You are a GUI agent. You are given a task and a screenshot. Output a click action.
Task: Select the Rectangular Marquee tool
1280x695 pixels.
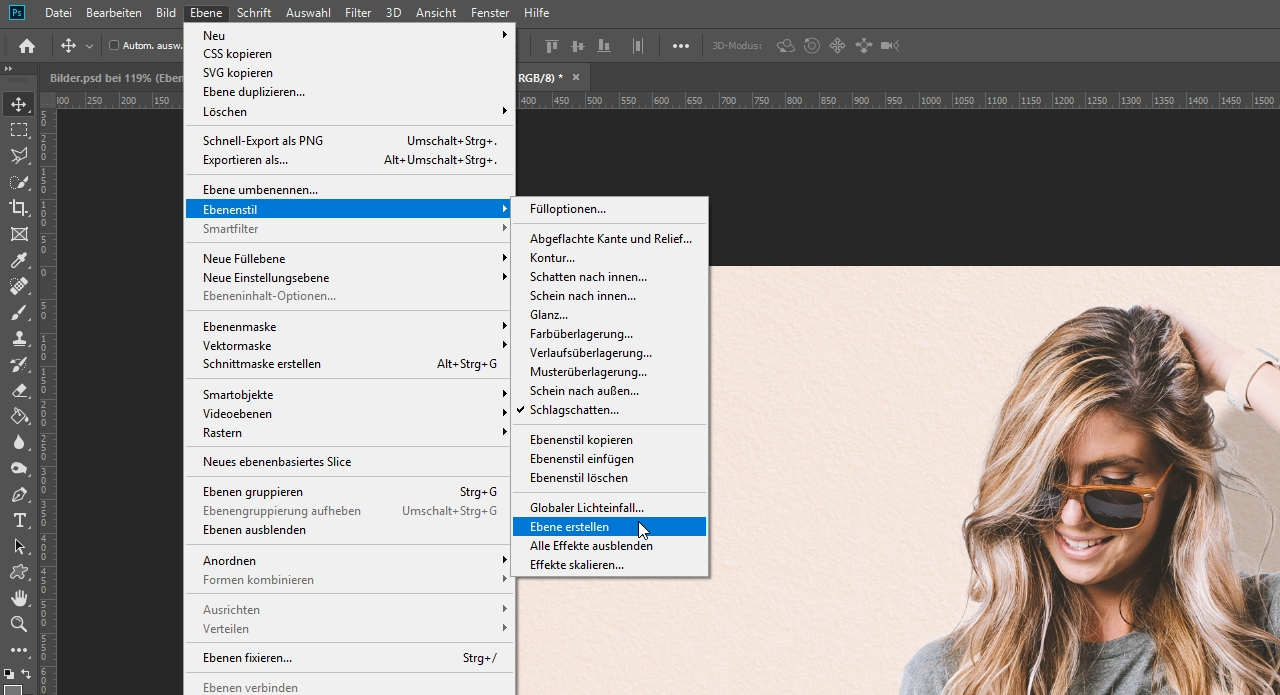pyautogui.click(x=19, y=130)
